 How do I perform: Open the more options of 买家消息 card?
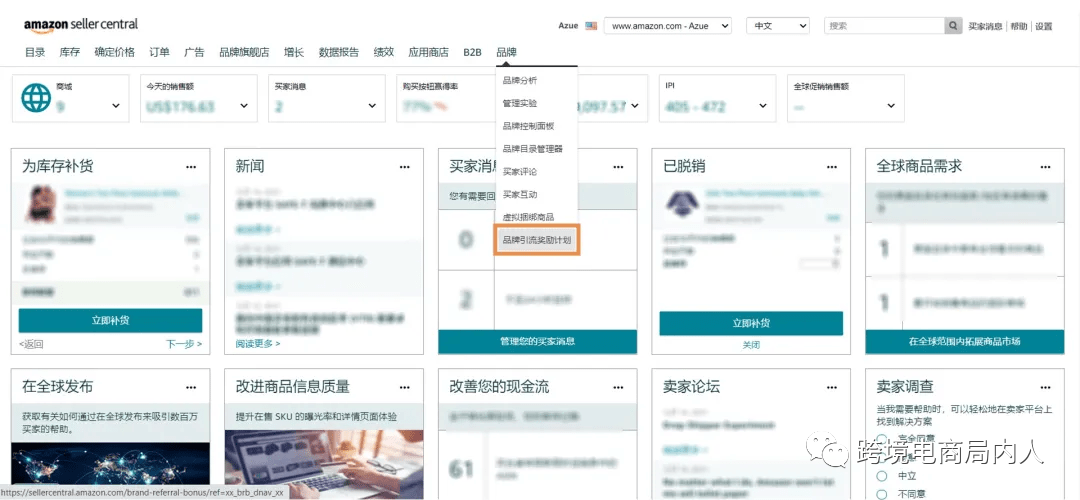click(x=618, y=167)
